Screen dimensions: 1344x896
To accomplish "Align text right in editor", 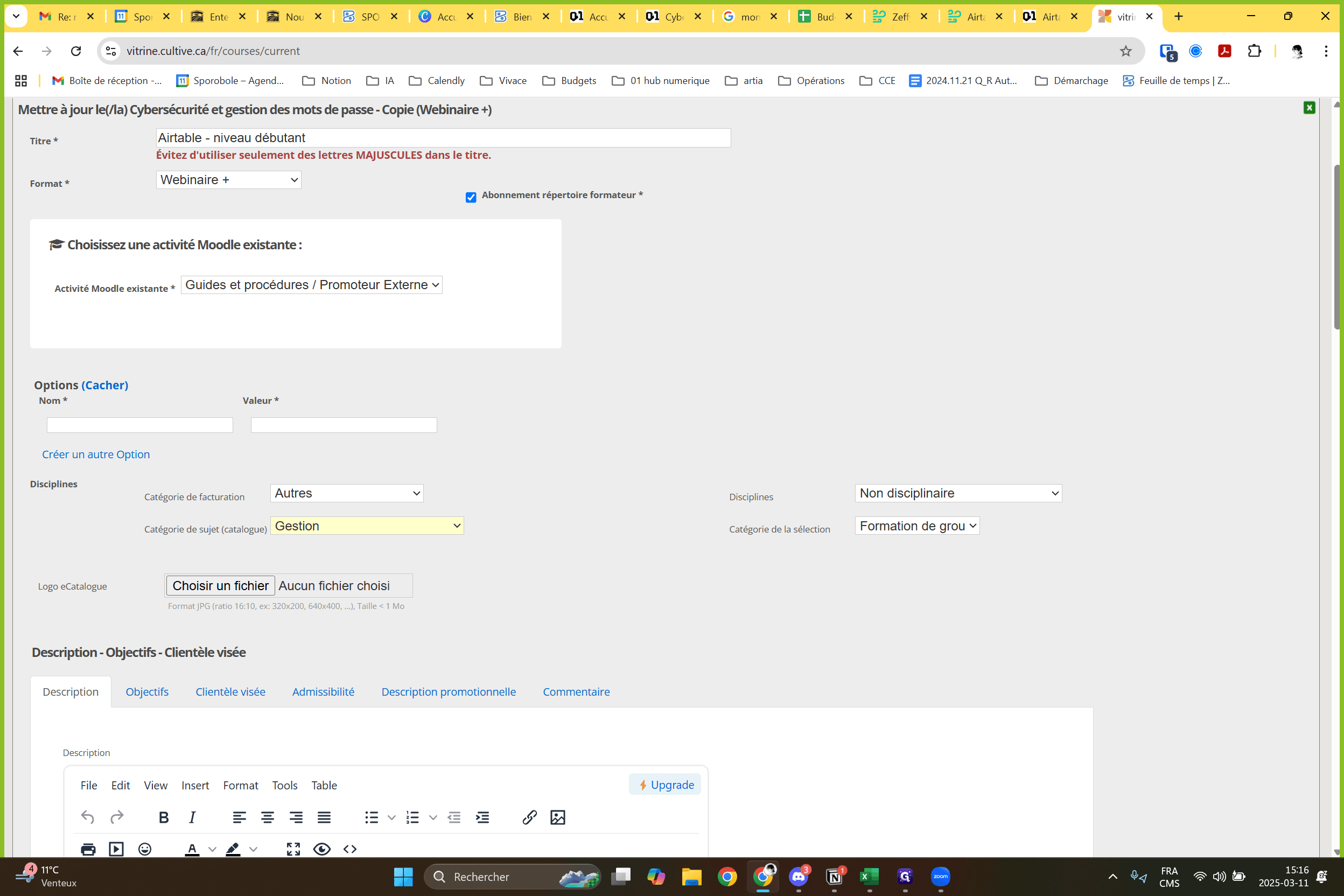I will click(296, 817).
